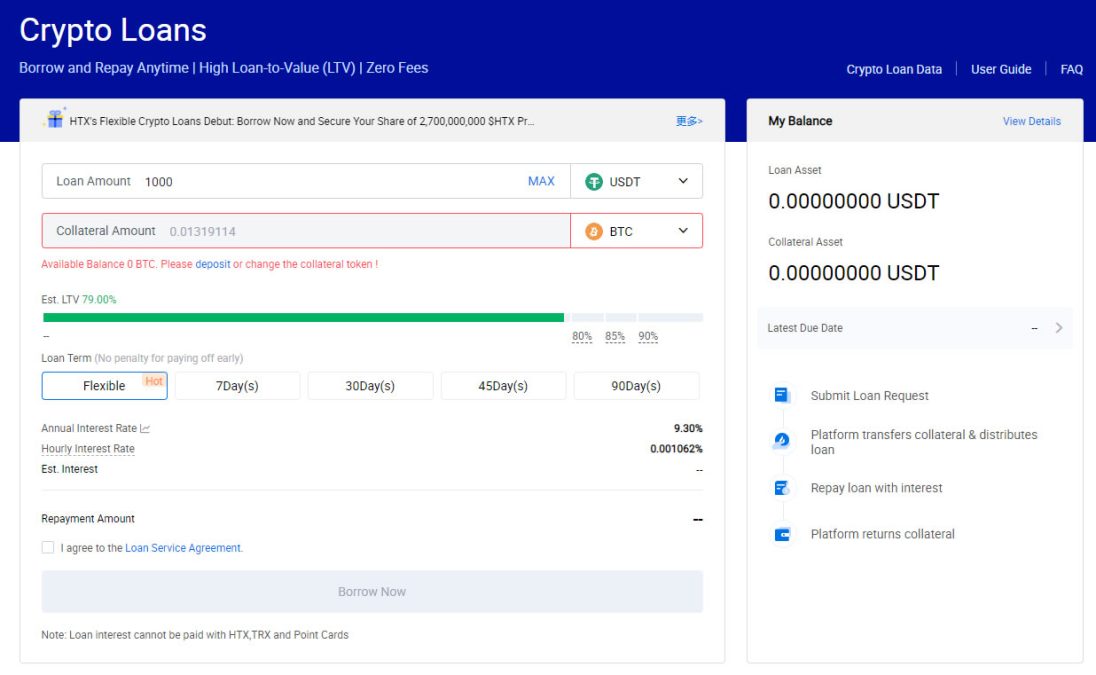This screenshot has width=1096, height=675.
Task: Click the Loan Amount input field
Action: (306, 181)
